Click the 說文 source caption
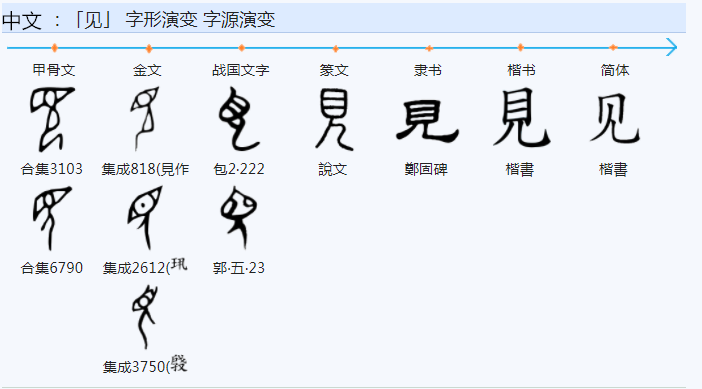The width and height of the screenshot is (702, 389). pyautogui.click(x=333, y=169)
